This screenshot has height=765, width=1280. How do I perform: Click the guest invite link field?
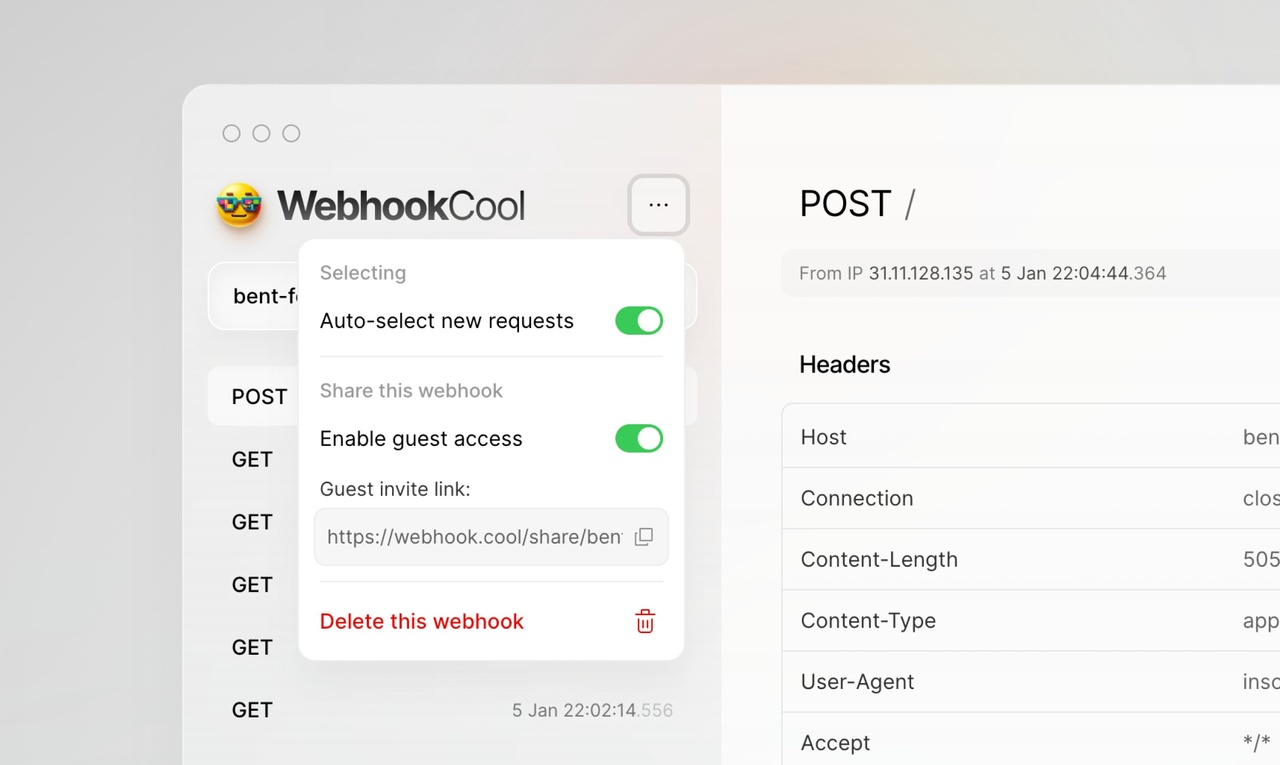point(470,536)
